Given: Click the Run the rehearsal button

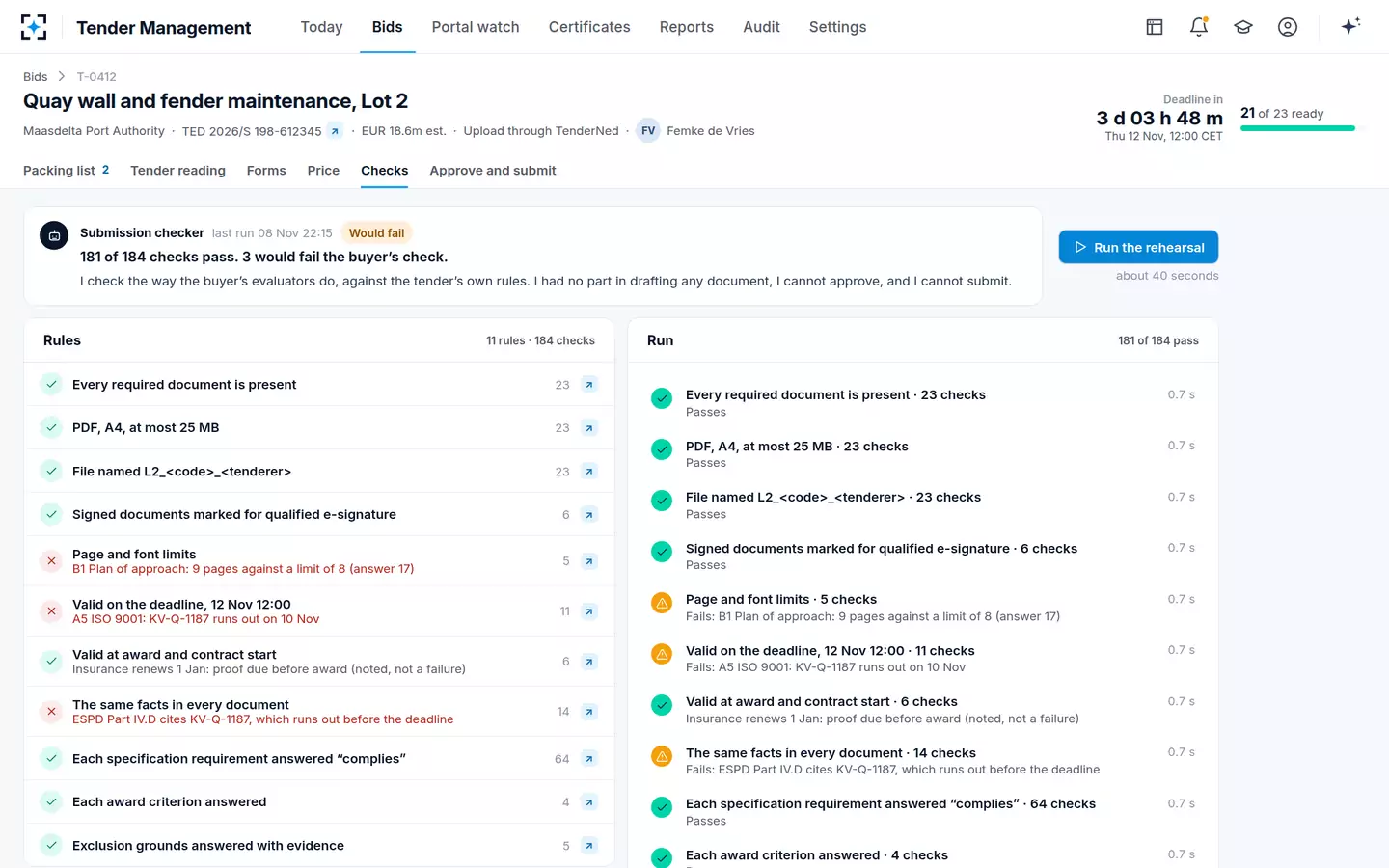Looking at the screenshot, I should pyautogui.click(x=1138, y=247).
